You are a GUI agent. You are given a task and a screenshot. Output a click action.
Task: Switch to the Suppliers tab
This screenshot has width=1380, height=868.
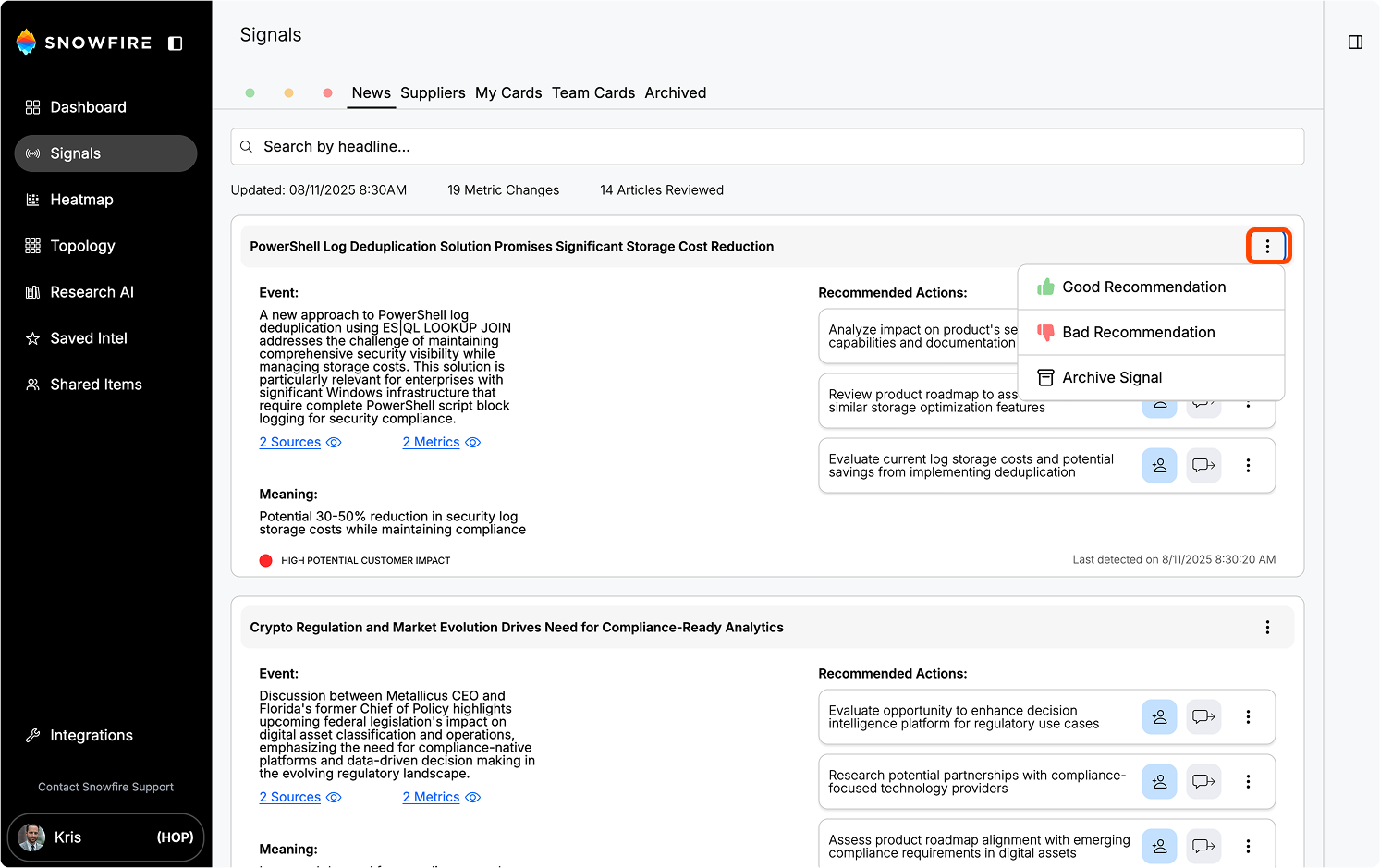[x=433, y=93]
